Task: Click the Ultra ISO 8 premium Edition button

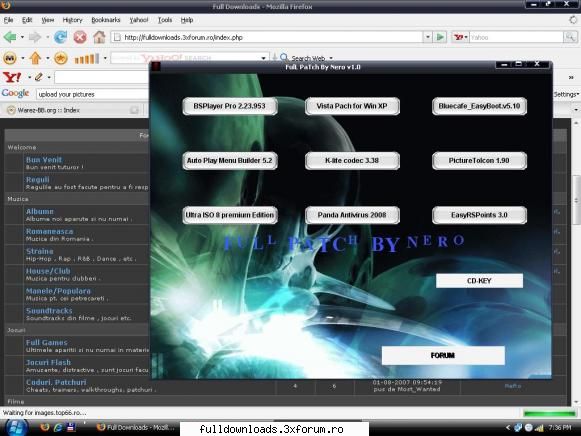Action: point(230,215)
